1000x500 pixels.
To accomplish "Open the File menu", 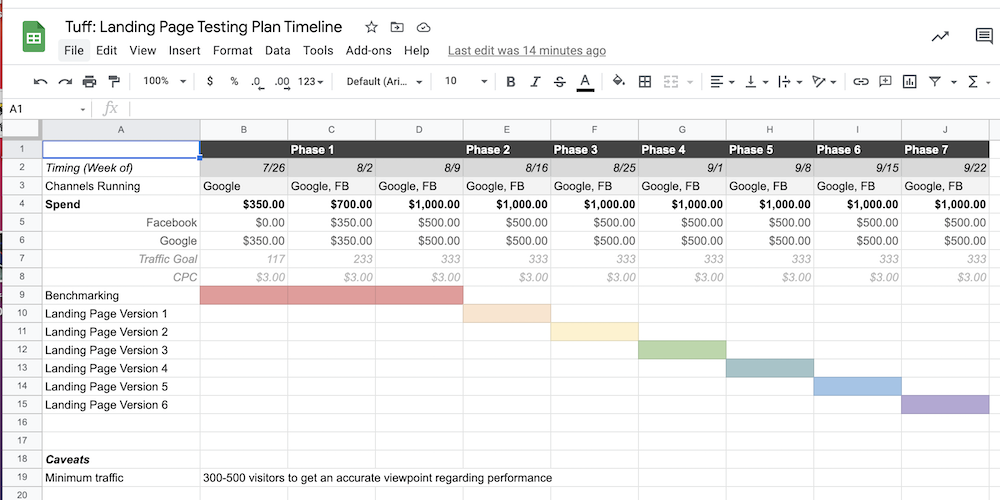I will coord(74,50).
